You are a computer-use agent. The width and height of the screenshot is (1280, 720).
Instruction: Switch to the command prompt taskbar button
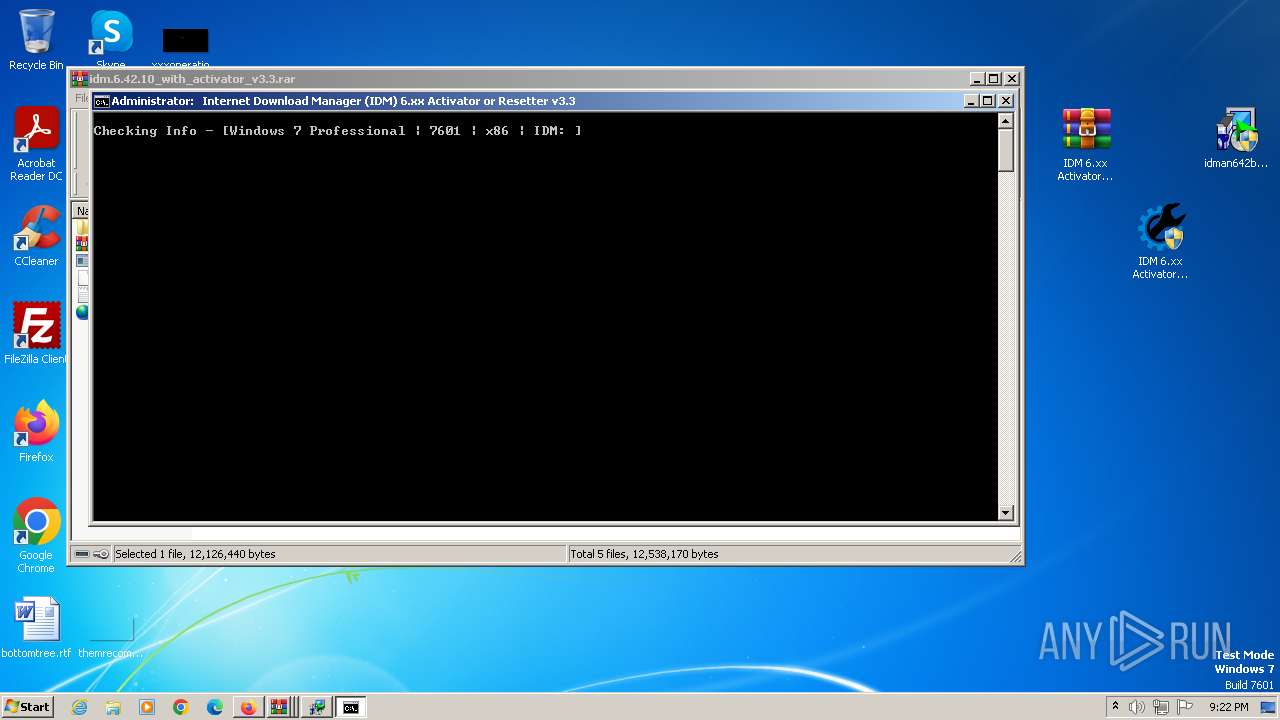[350, 707]
